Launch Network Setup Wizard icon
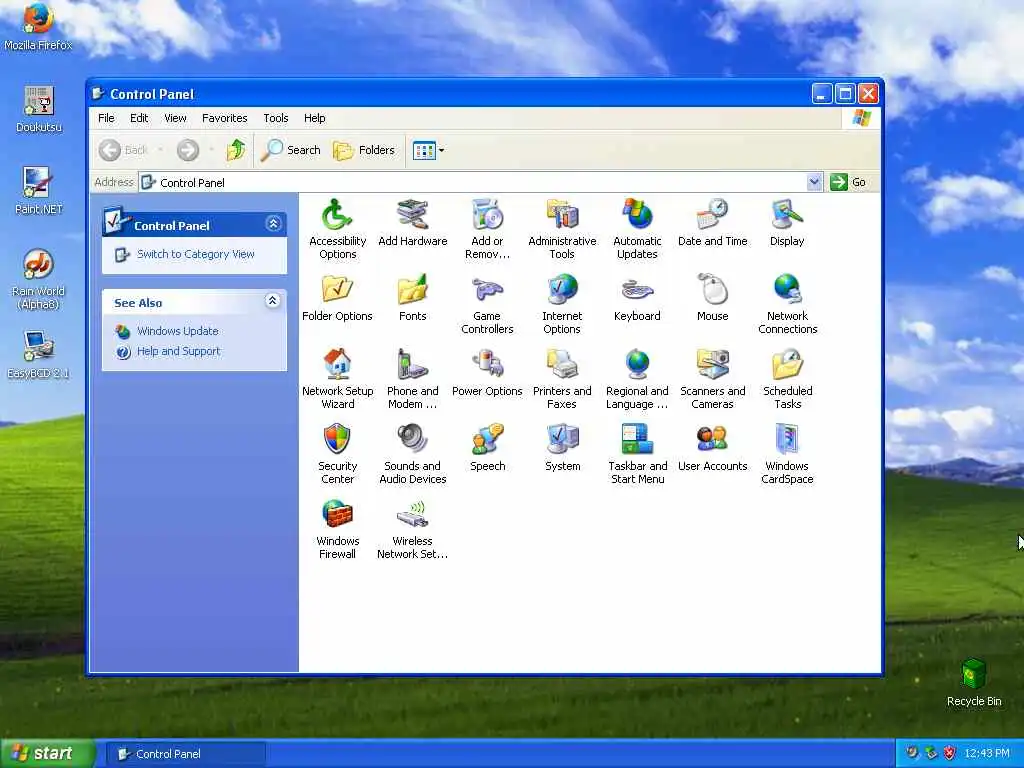 click(x=338, y=379)
